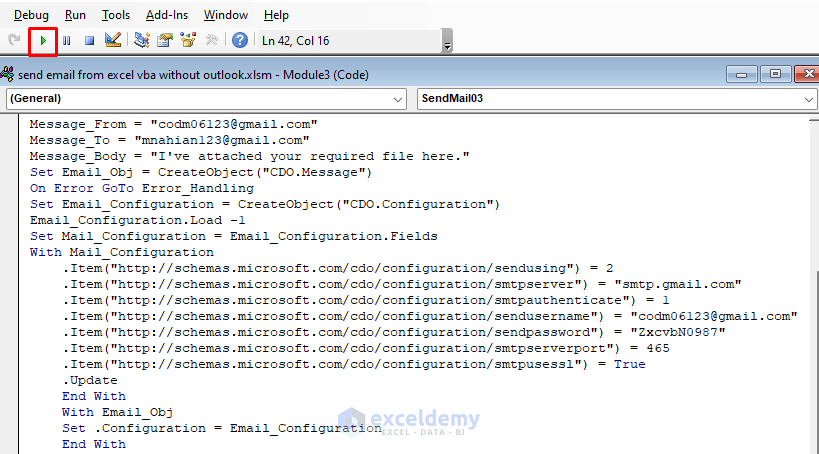This screenshot has width=819, height=454.
Task: Open the Object Browser icon
Action: pyautogui.click(x=188, y=41)
